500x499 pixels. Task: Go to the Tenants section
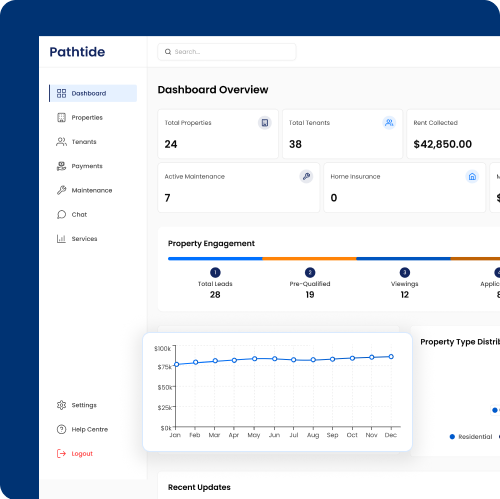pos(93,142)
